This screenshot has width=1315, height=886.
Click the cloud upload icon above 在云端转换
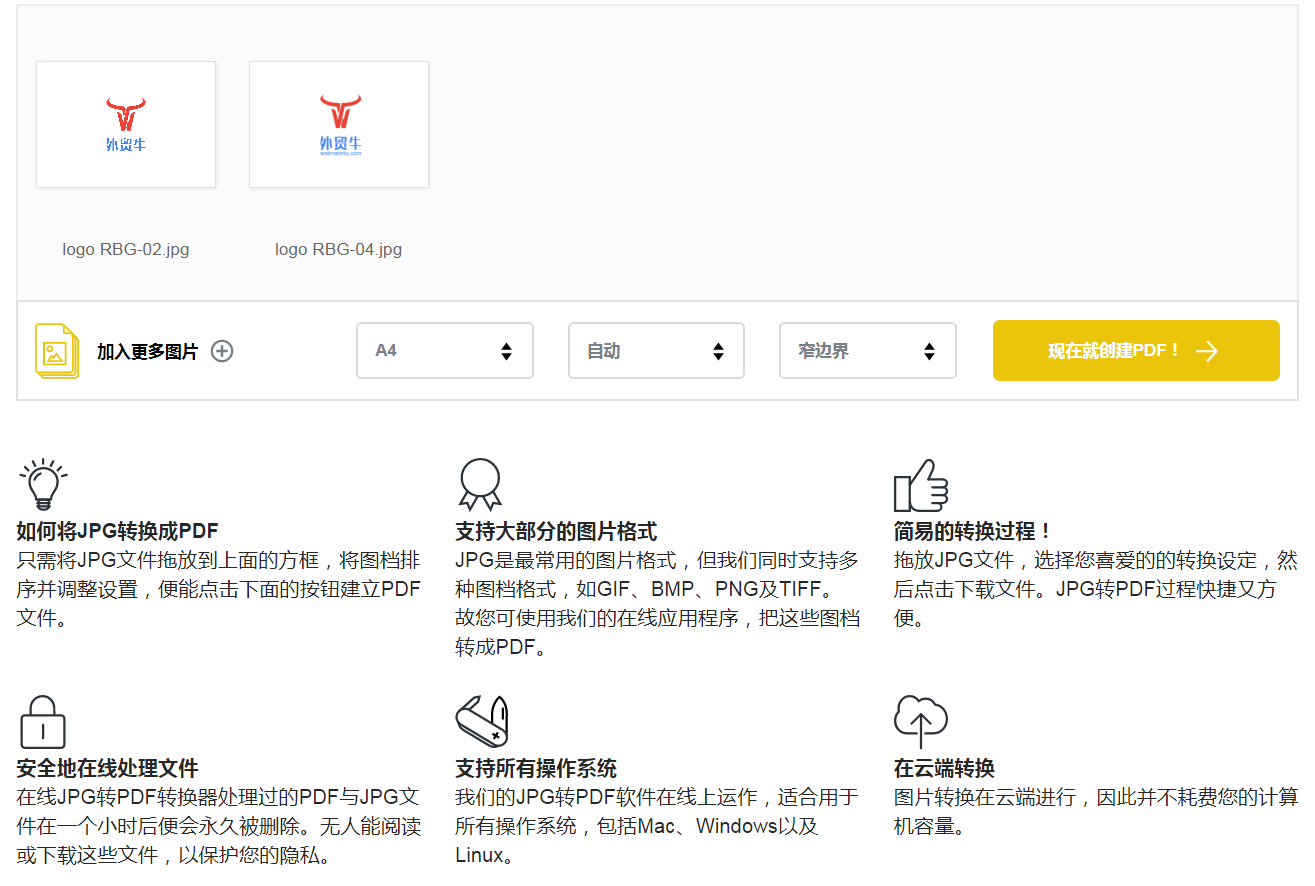920,722
